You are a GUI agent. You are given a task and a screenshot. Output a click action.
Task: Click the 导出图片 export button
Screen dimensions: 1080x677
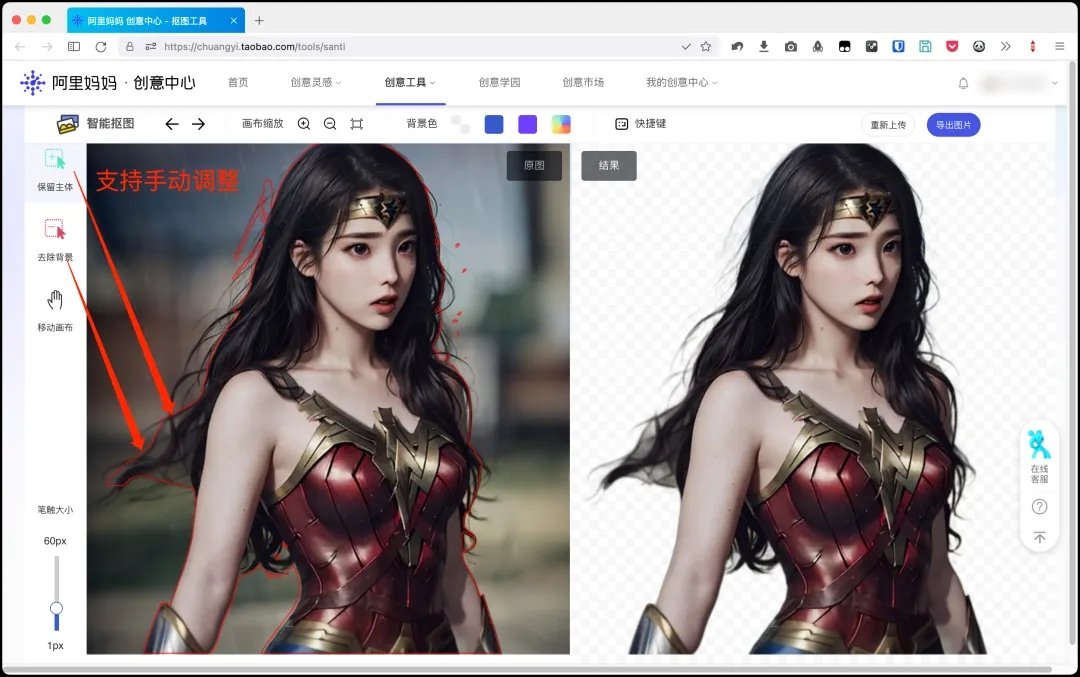pyautogui.click(x=953, y=125)
